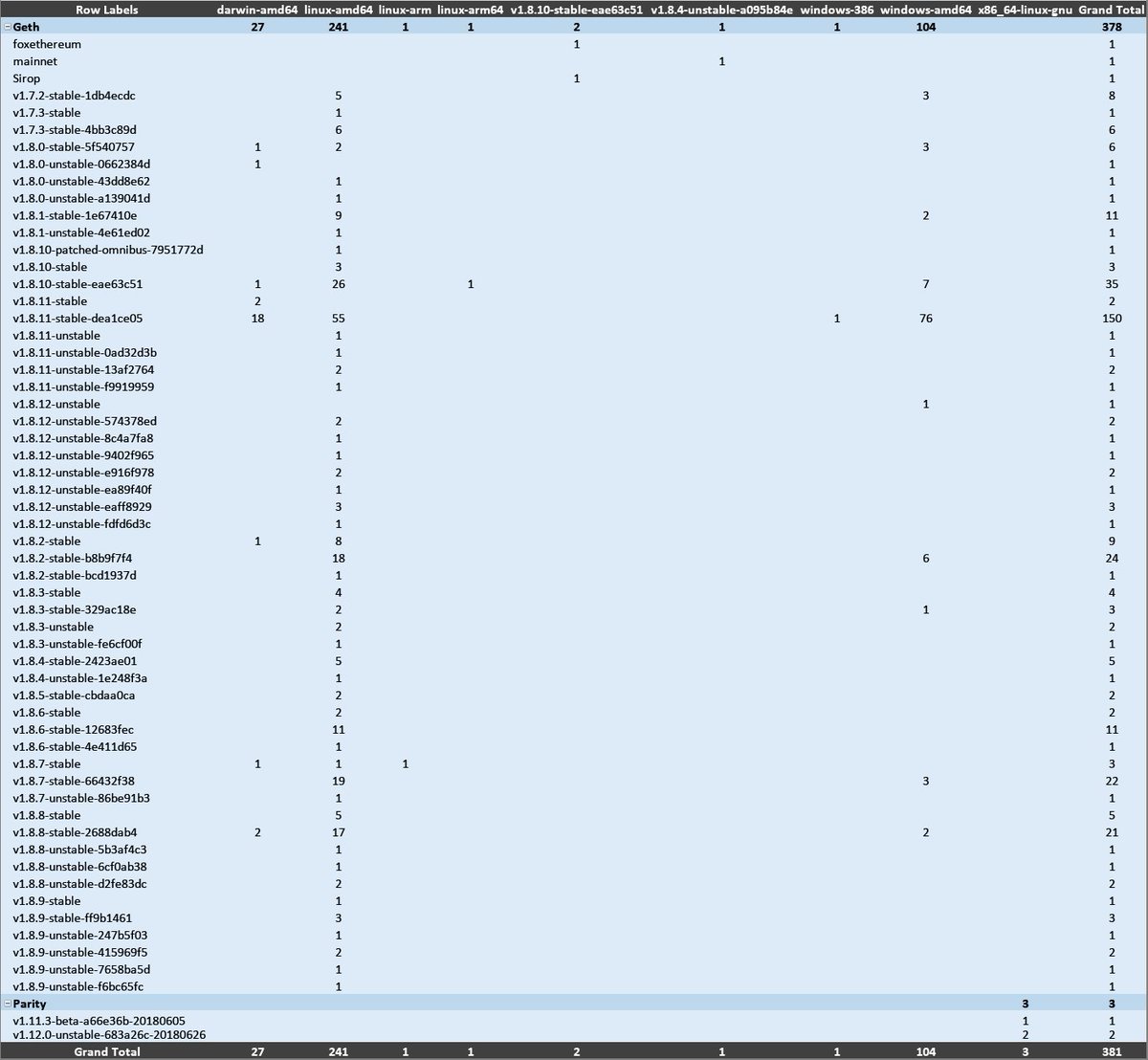Select value 150 in v1.8.11-stable-dea1ce05 row

pos(1112,319)
